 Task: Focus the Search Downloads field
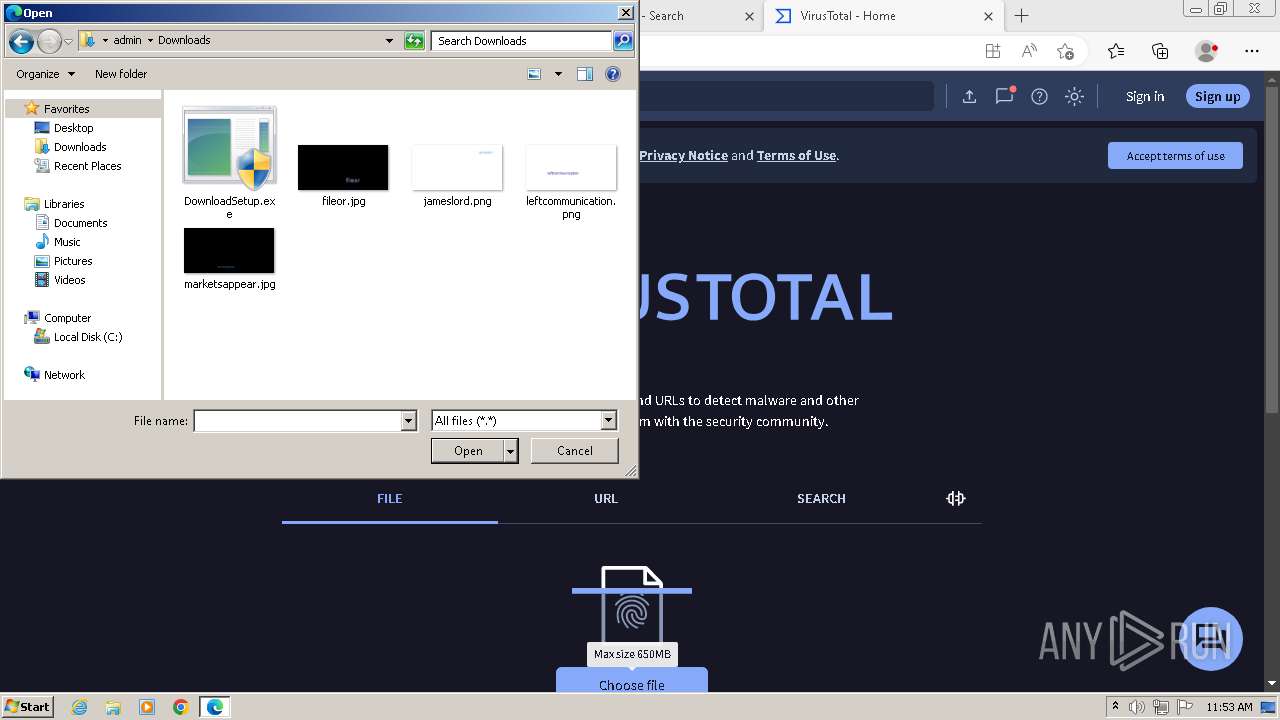[522, 41]
